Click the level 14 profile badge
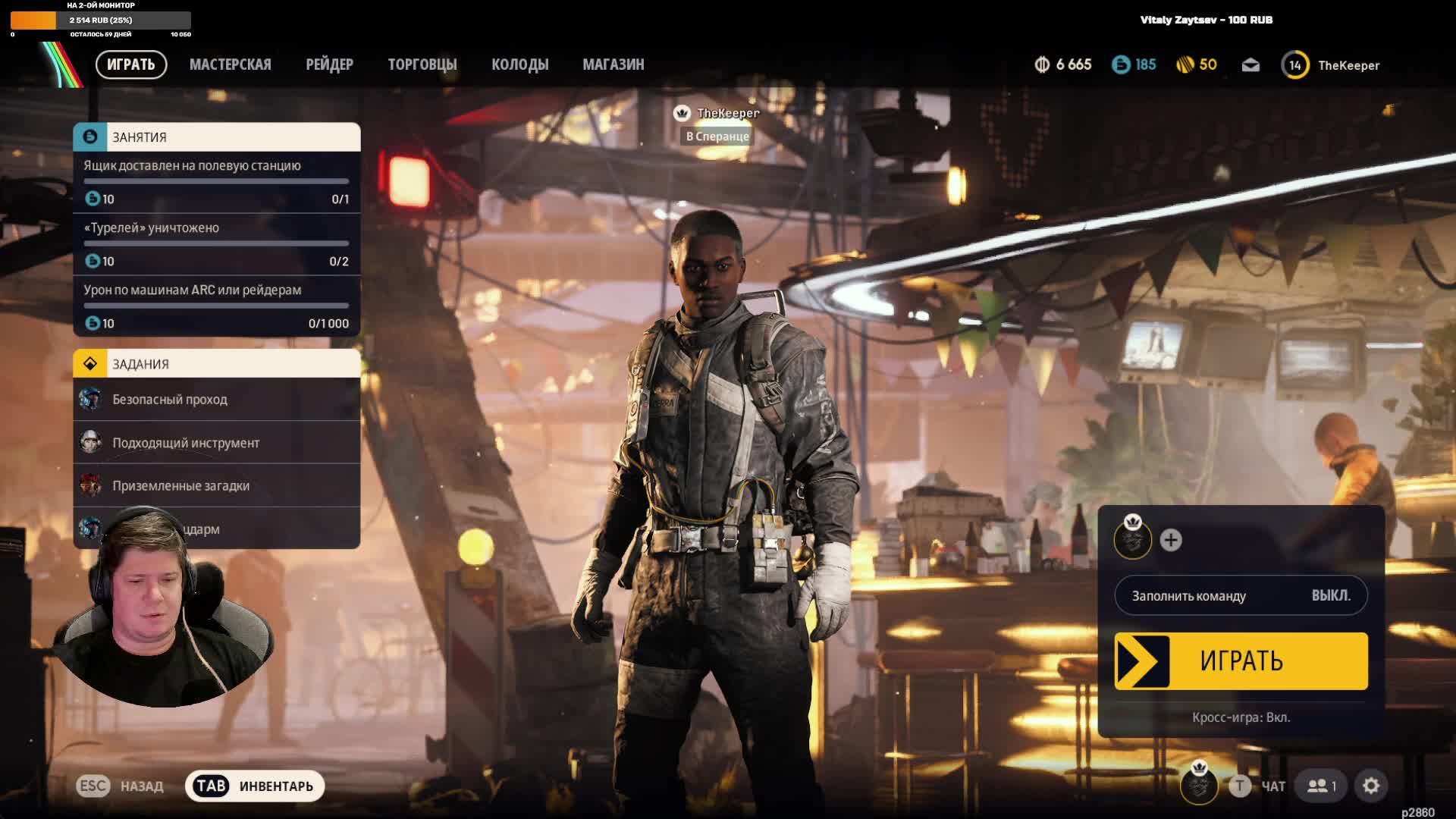This screenshot has width=1456, height=819. pos(1295,65)
